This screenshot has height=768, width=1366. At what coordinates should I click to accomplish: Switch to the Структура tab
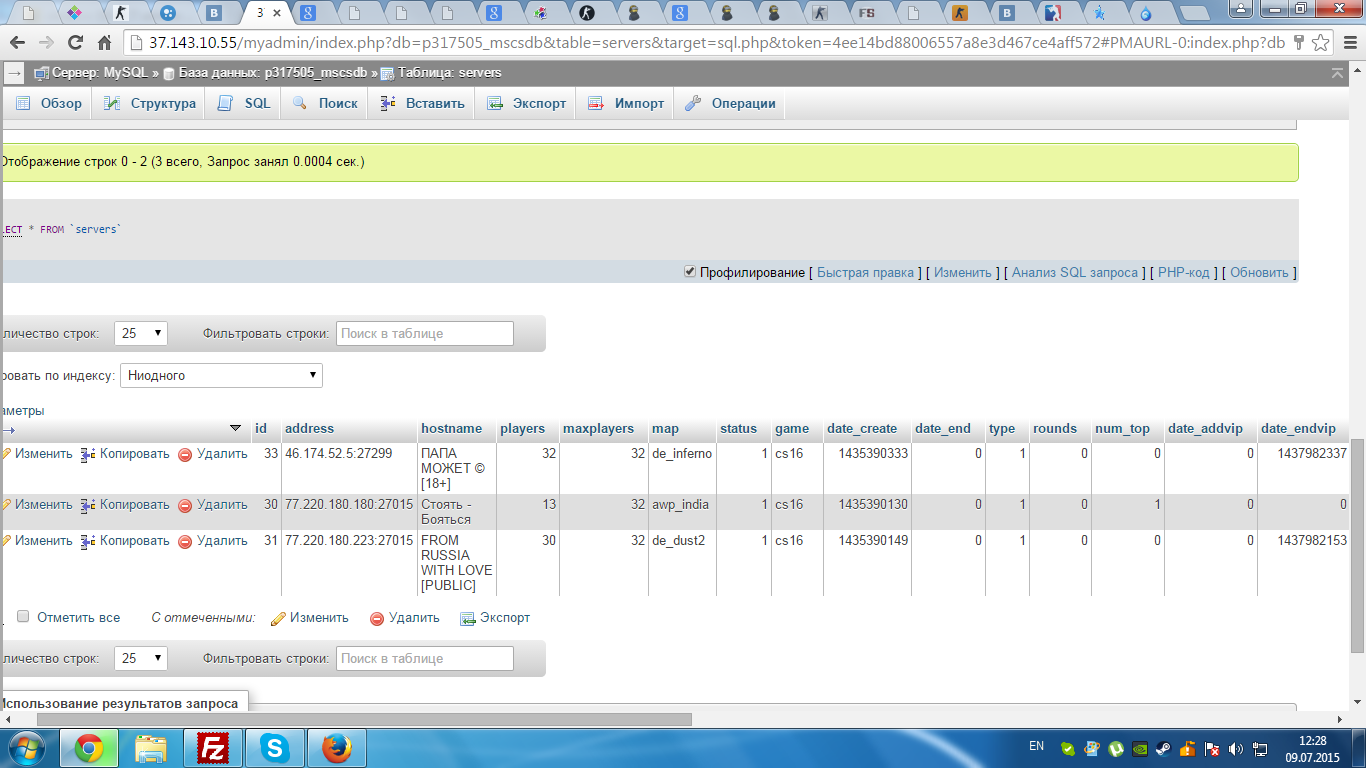point(150,103)
